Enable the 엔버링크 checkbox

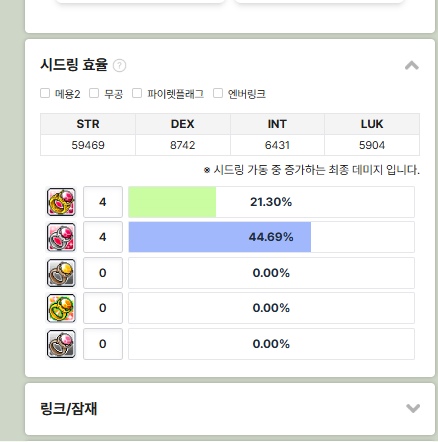[x=218, y=93]
